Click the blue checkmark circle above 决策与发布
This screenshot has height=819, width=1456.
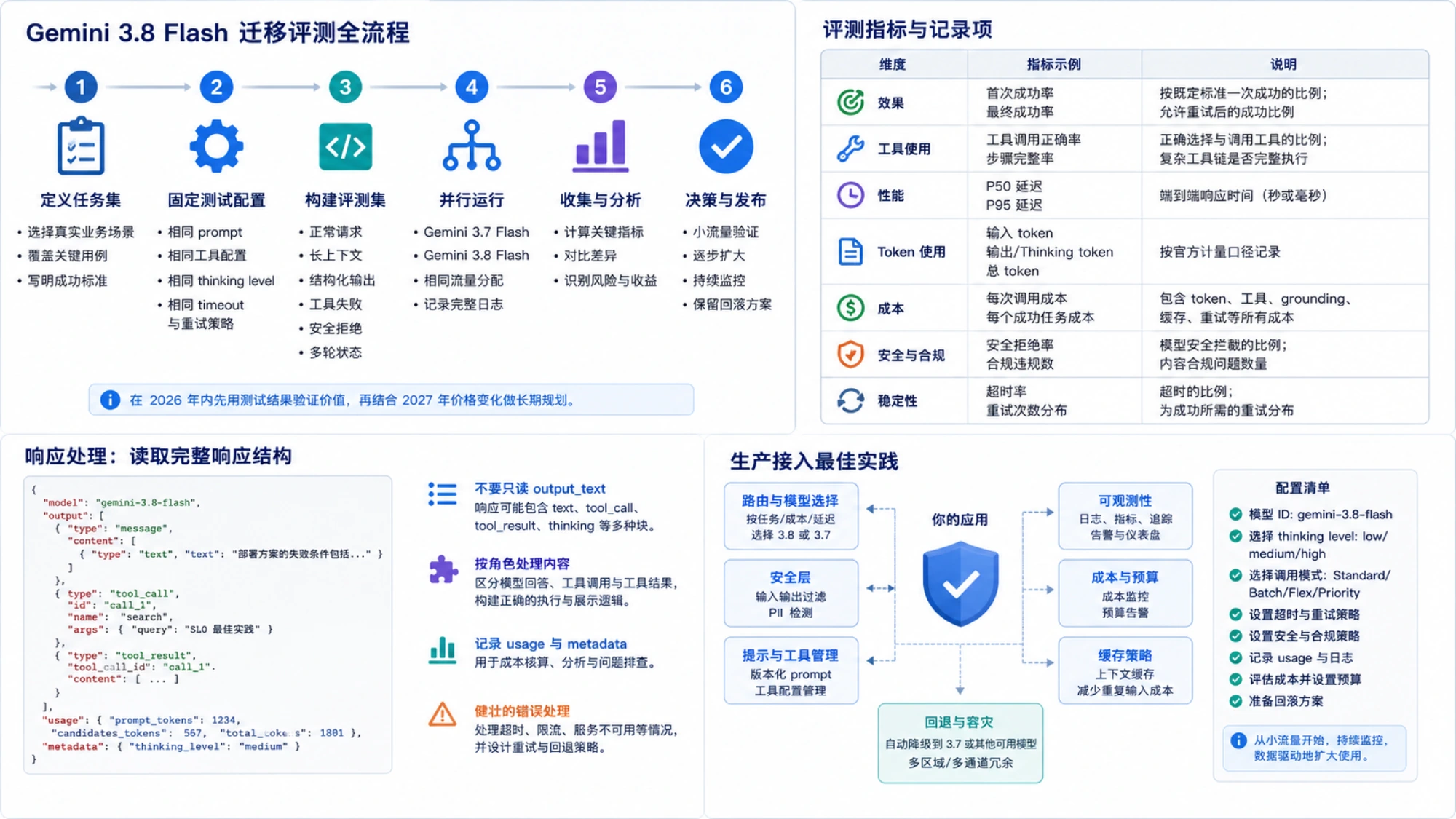tap(726, 146)
